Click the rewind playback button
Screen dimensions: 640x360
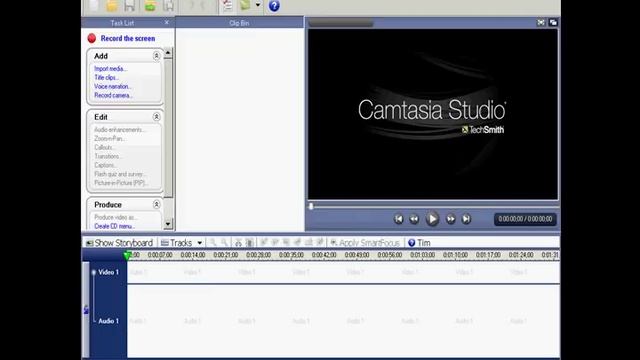point(414,219)
